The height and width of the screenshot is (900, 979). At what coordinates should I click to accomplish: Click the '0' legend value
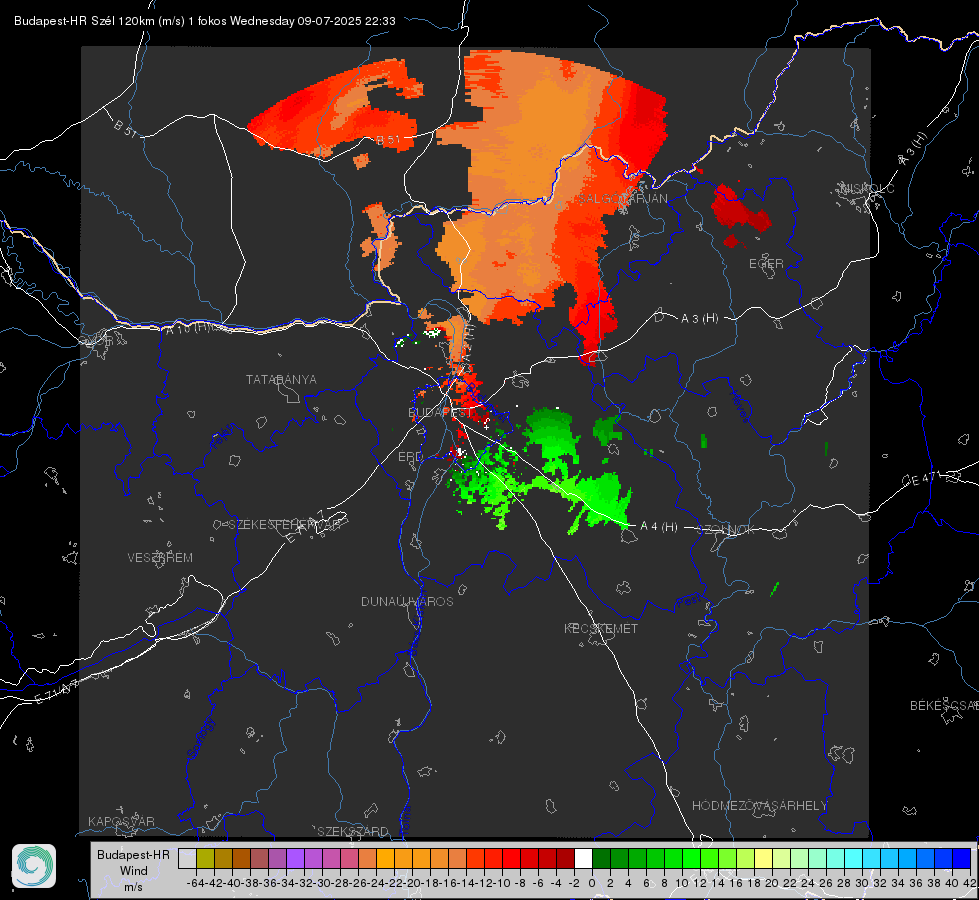(x=592, y=883)
